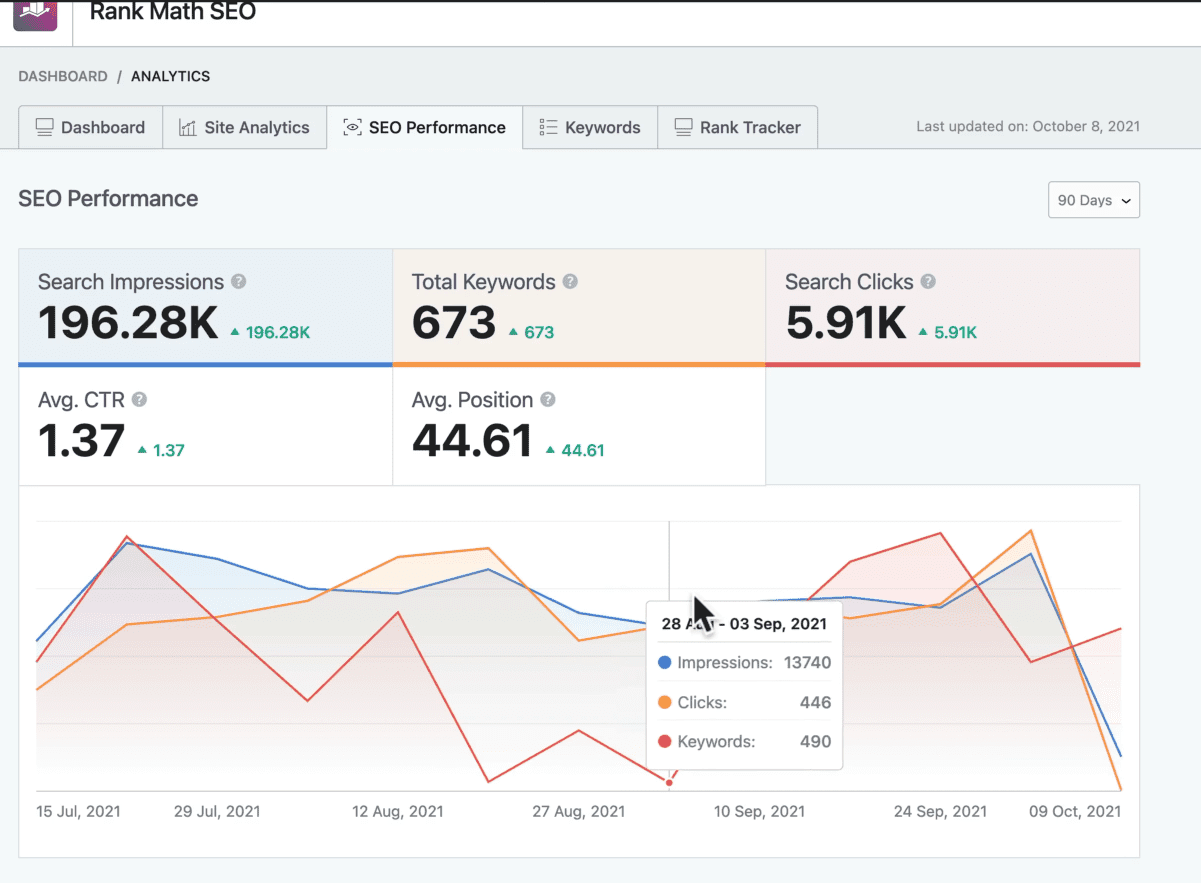Click the '28 Aug - 03 Sep, 2021' tooltip header
This screenshot has width=1201, height=883.
[x=744, y=624]
